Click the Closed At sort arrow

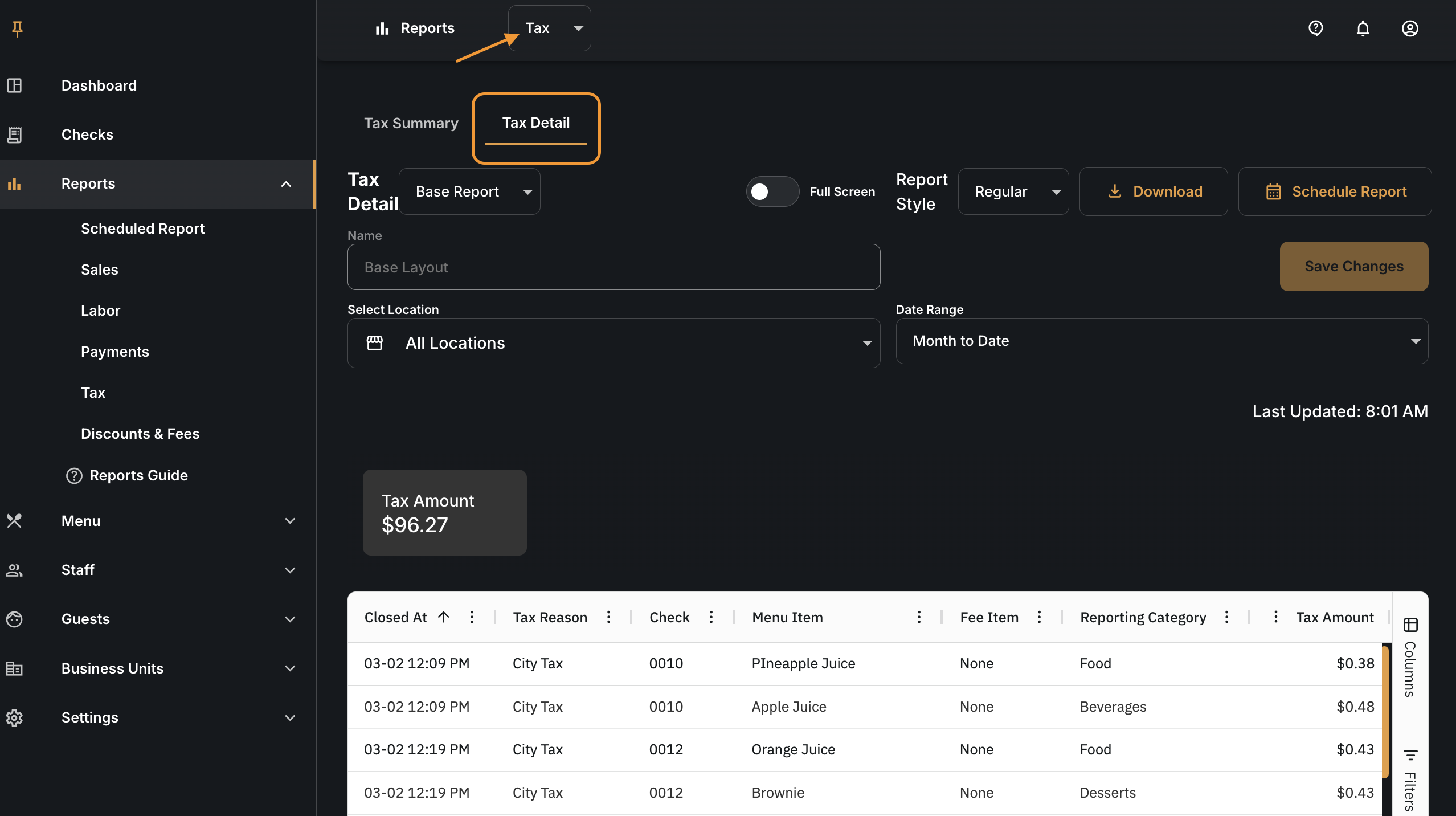(x=444, y=617)
